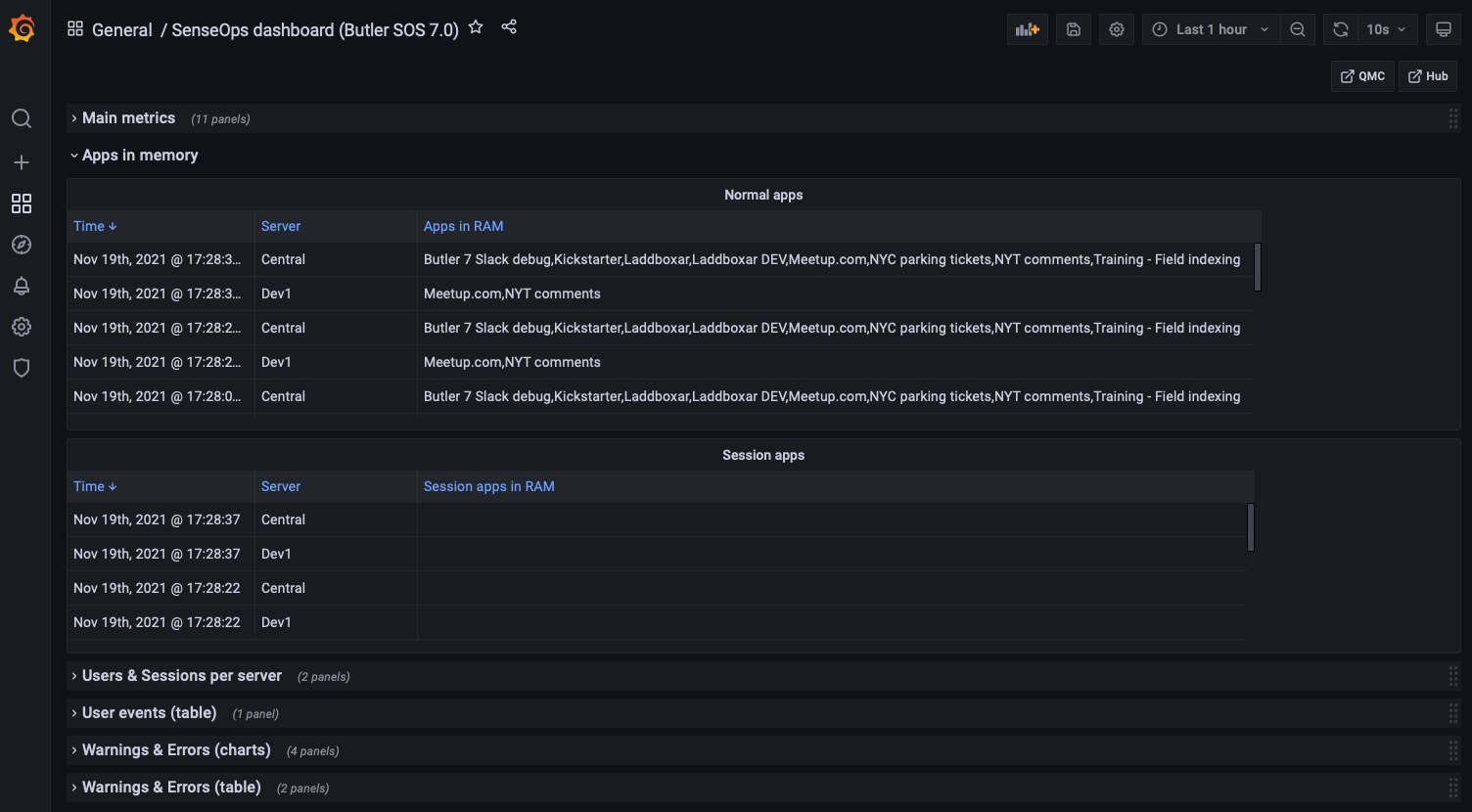Open the Hub external link
Viewport: 1472px width, 812px height.
[1428, 76]
